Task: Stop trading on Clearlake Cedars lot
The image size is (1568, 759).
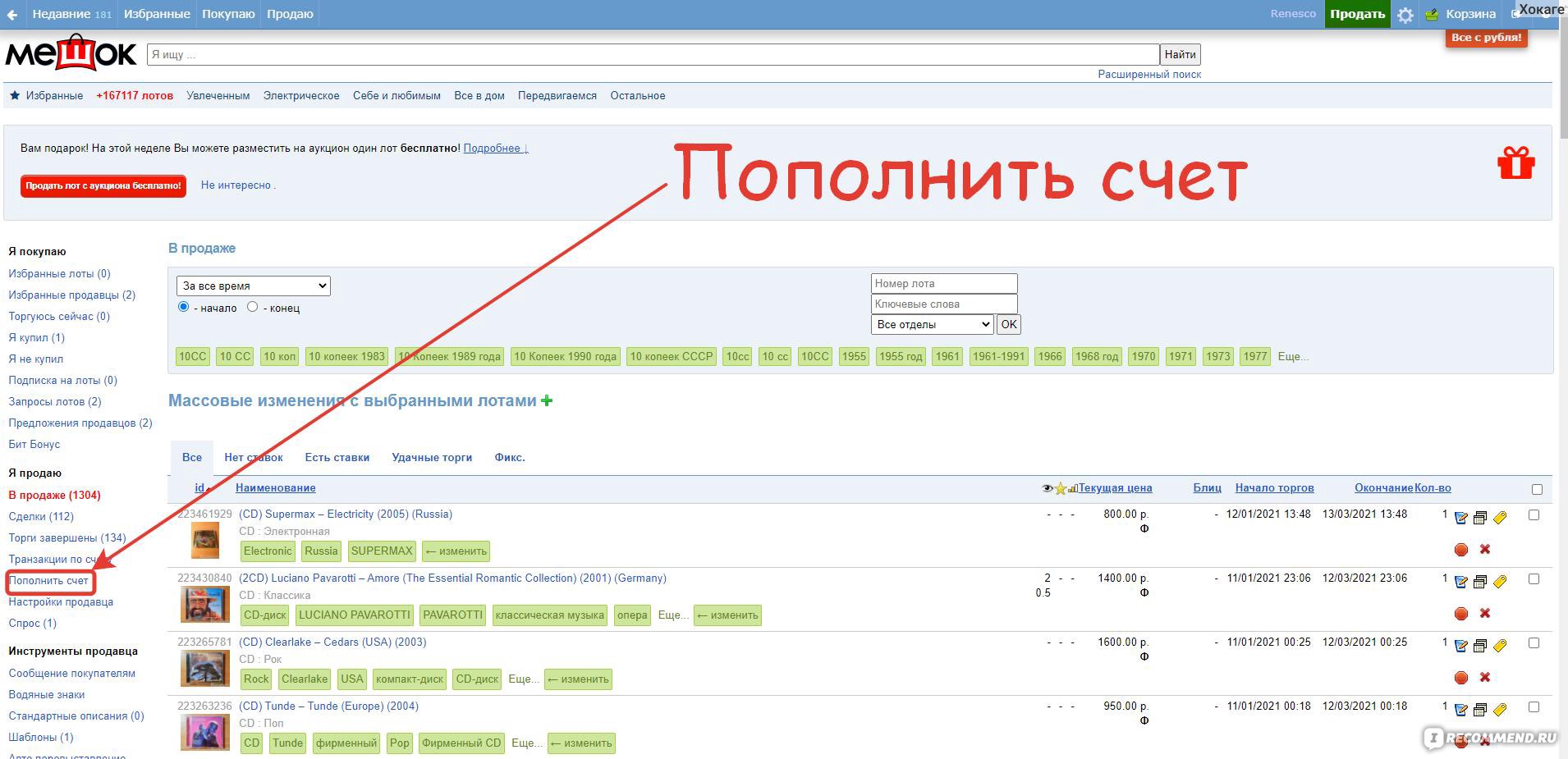Action: [x=1461, y=678]
